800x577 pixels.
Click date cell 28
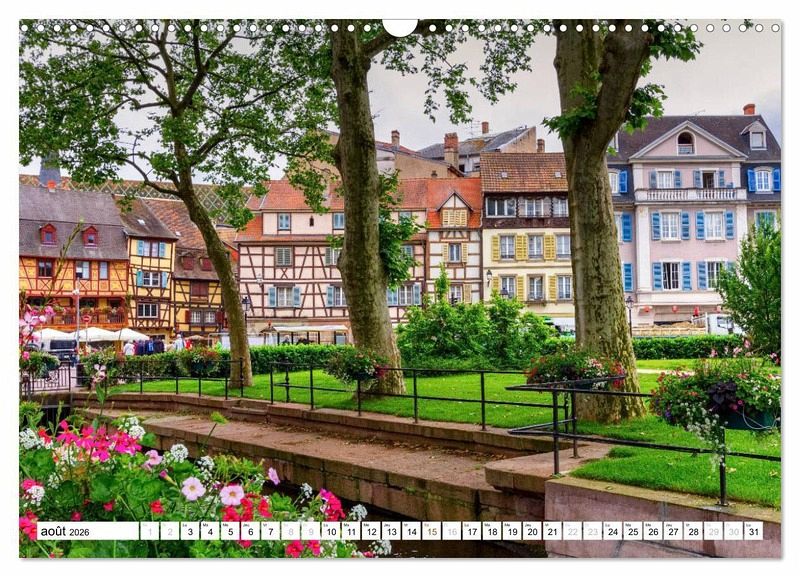[692, 531]
